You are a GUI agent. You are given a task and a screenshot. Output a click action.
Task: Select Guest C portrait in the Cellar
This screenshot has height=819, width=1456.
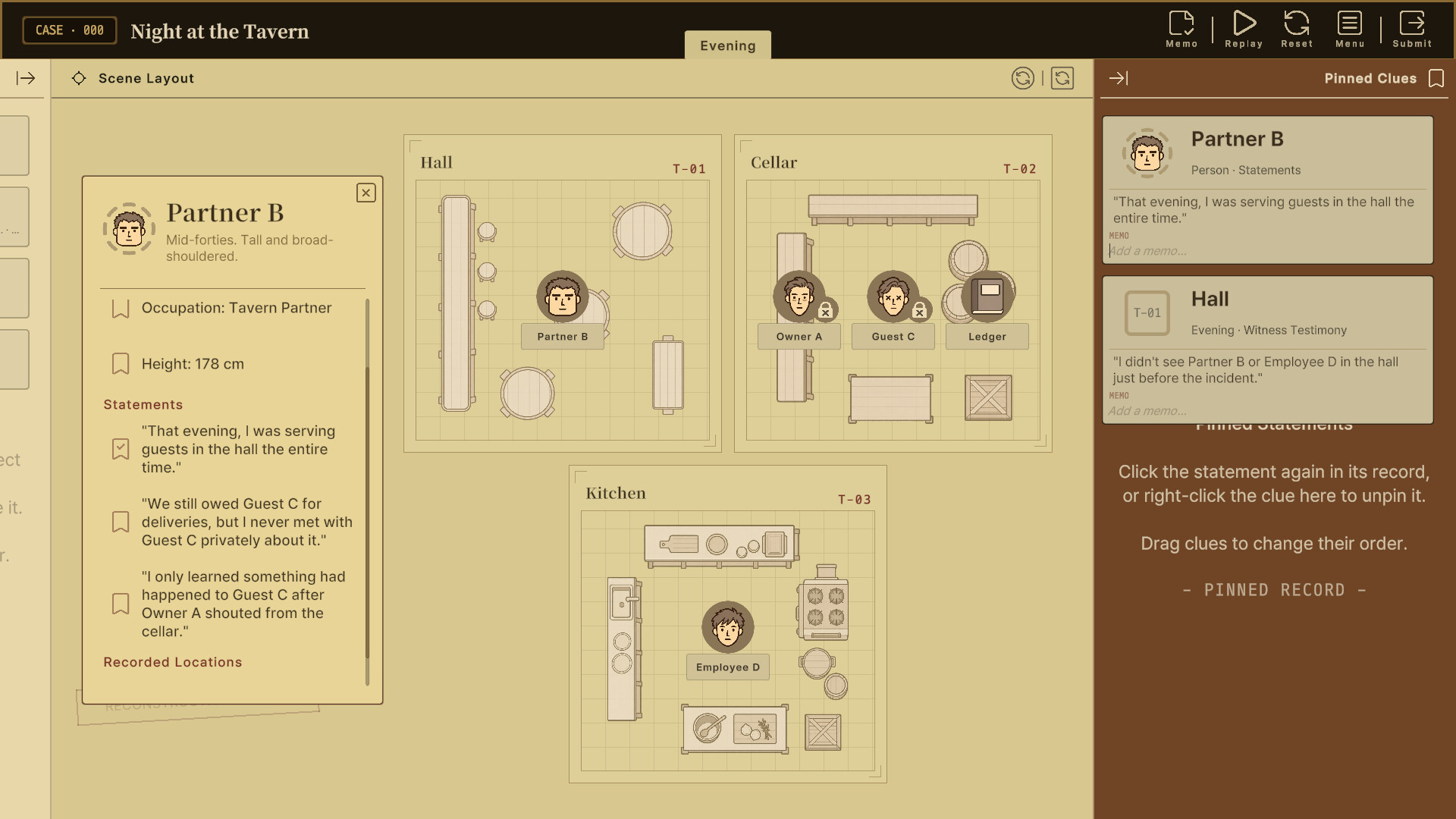pos(893,297)
